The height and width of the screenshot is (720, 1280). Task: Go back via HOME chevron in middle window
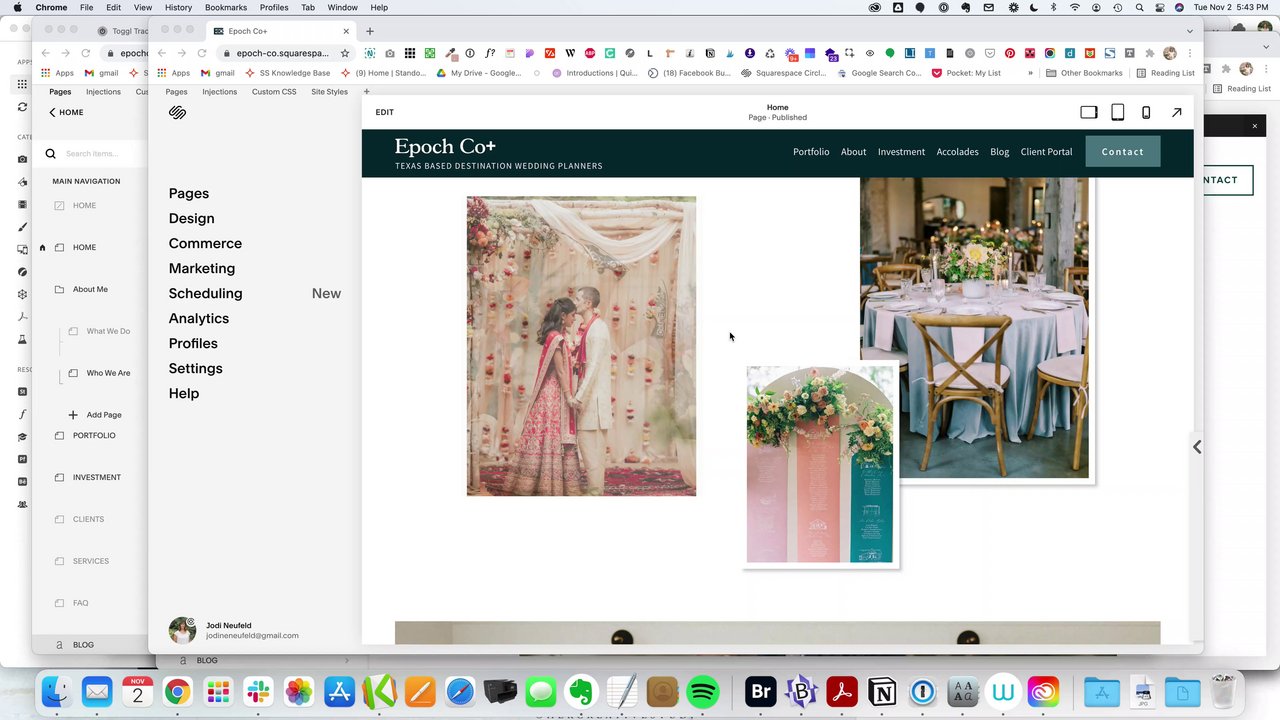click(52, 112)
